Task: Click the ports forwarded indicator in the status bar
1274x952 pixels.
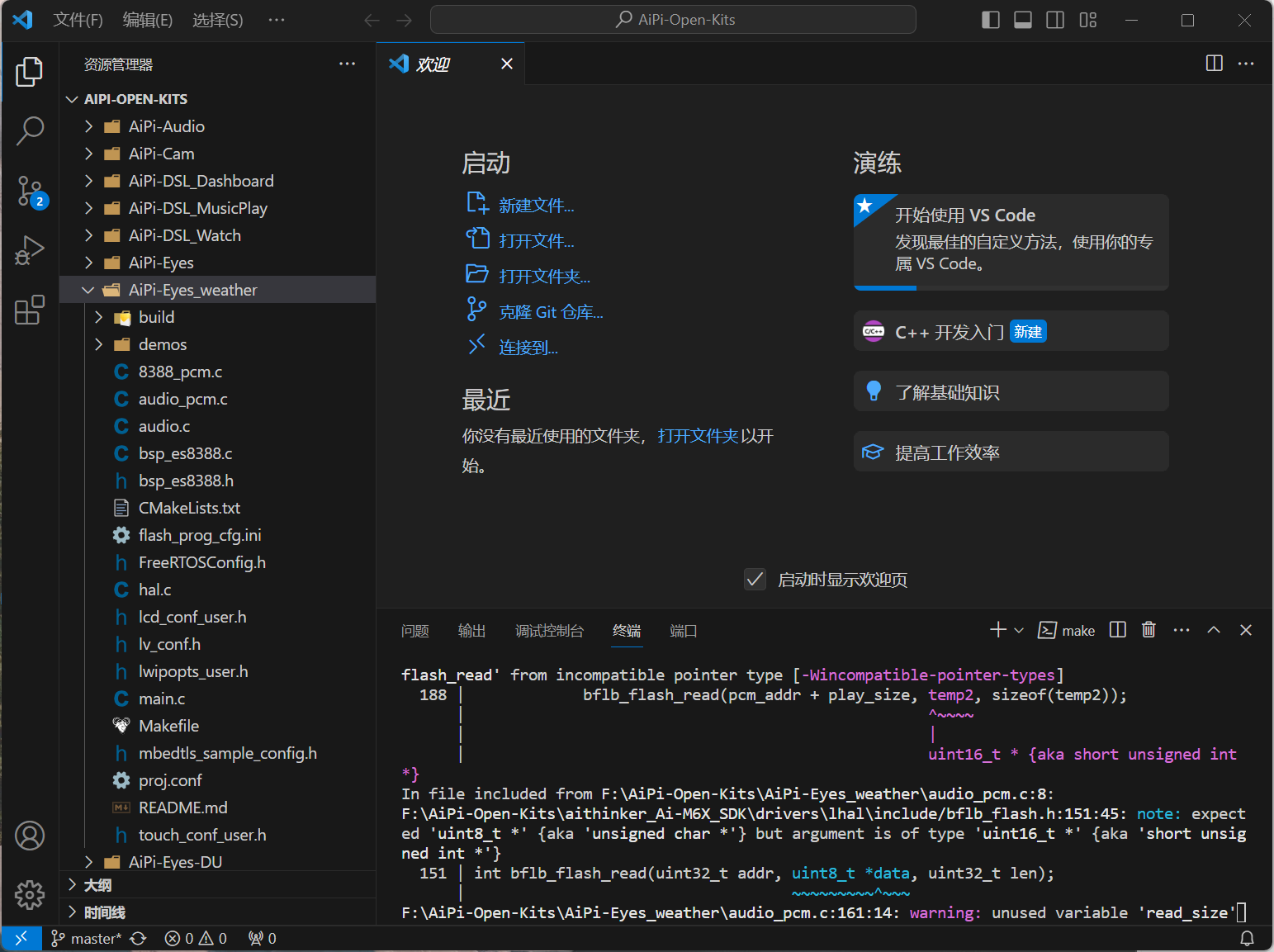Action: click(263, 938)
